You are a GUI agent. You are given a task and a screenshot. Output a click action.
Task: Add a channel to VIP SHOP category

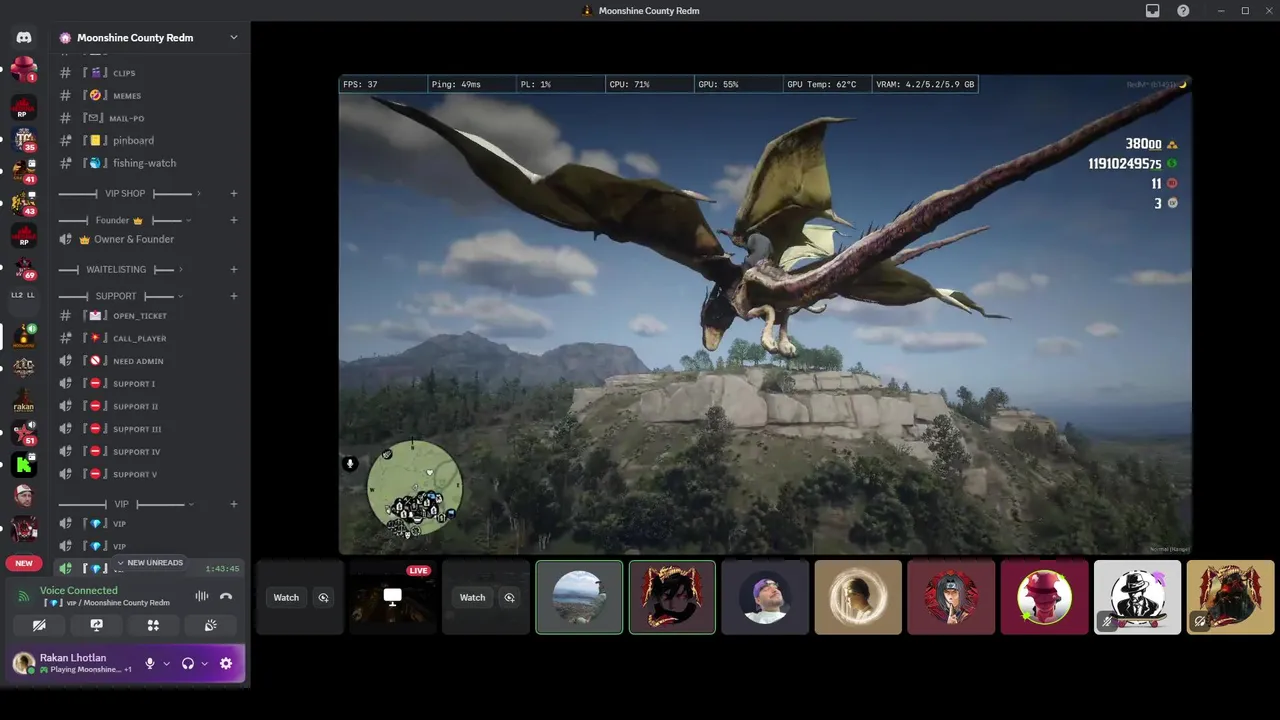(x=234, y=193)
